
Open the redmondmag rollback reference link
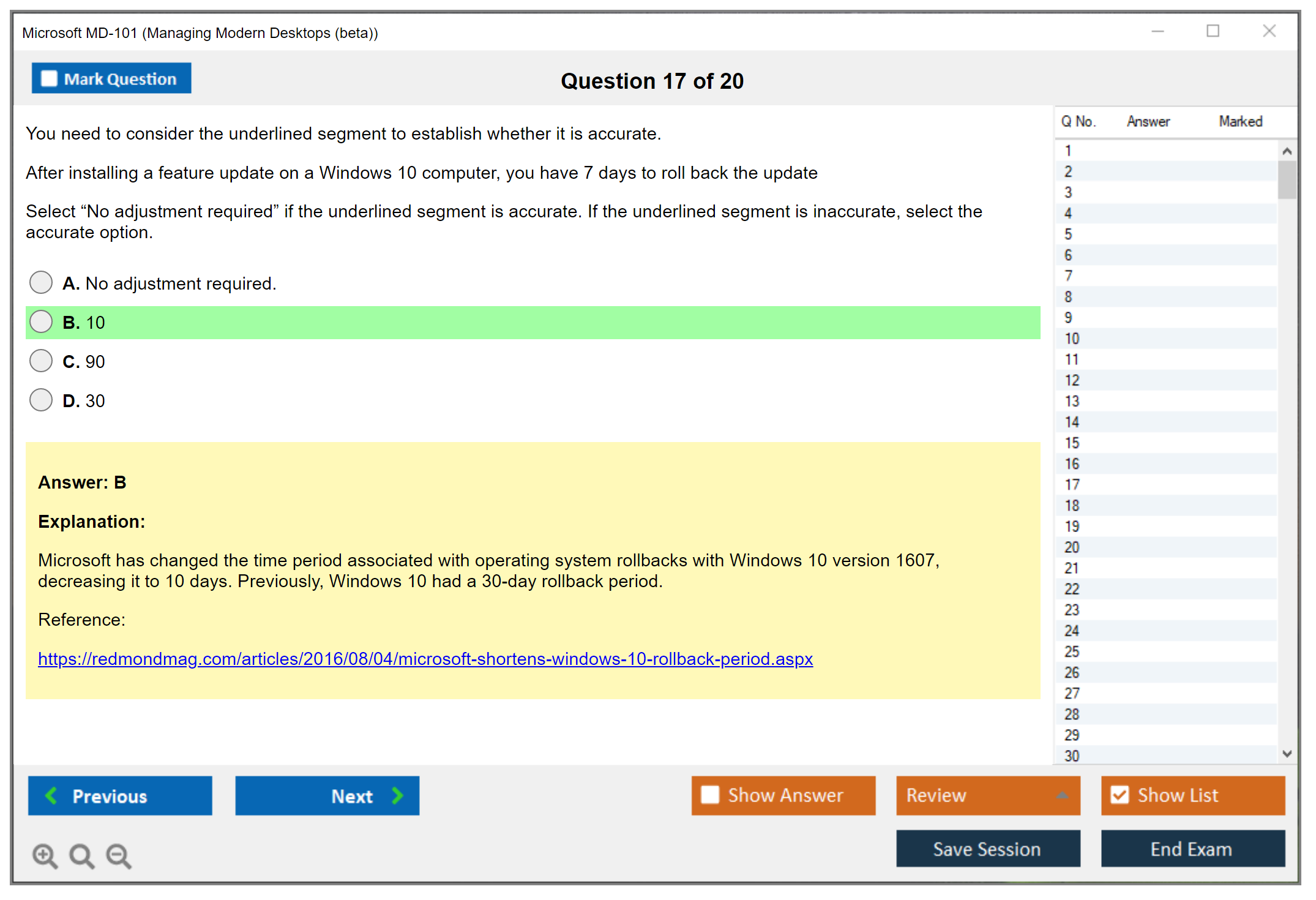click(x=425, y=659)
